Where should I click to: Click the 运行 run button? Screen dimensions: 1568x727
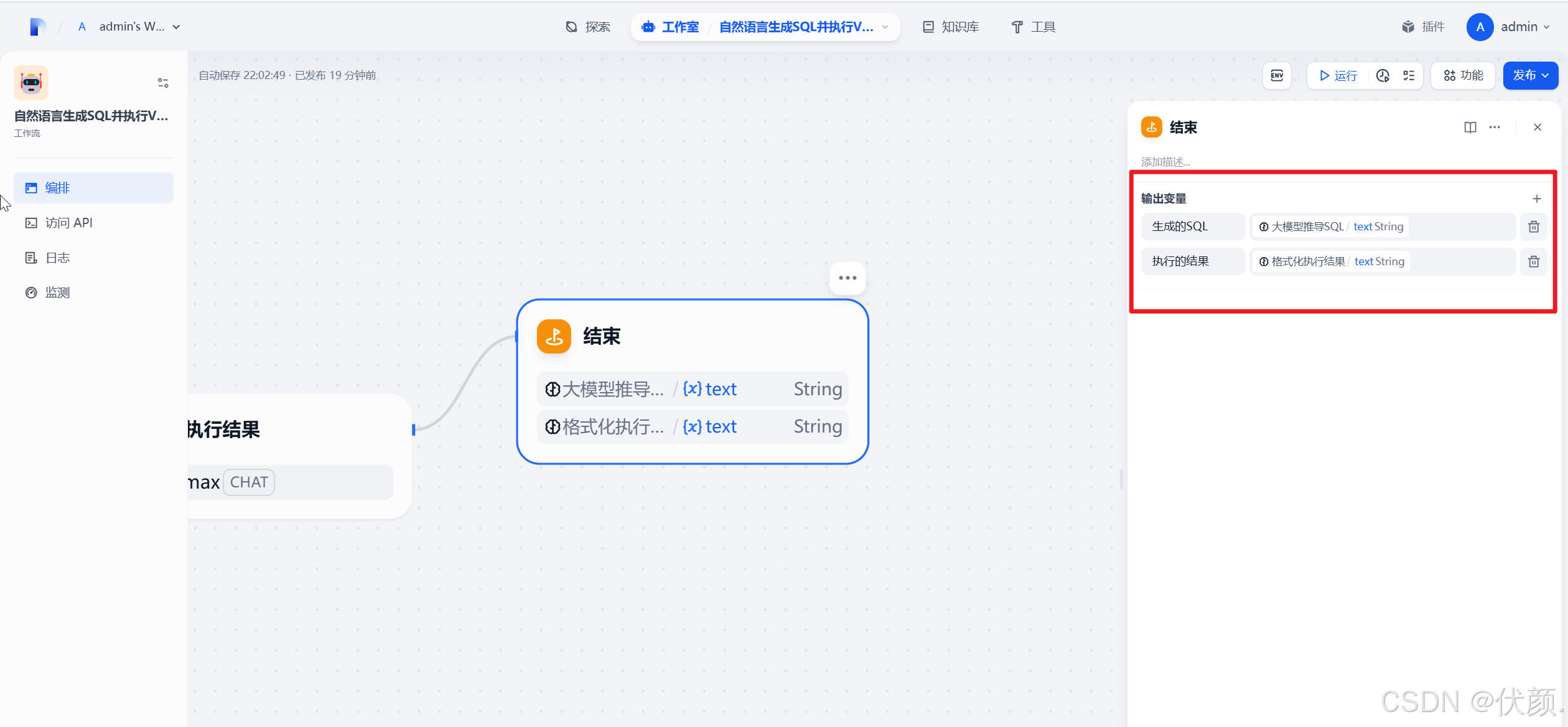click(1338, 75)
